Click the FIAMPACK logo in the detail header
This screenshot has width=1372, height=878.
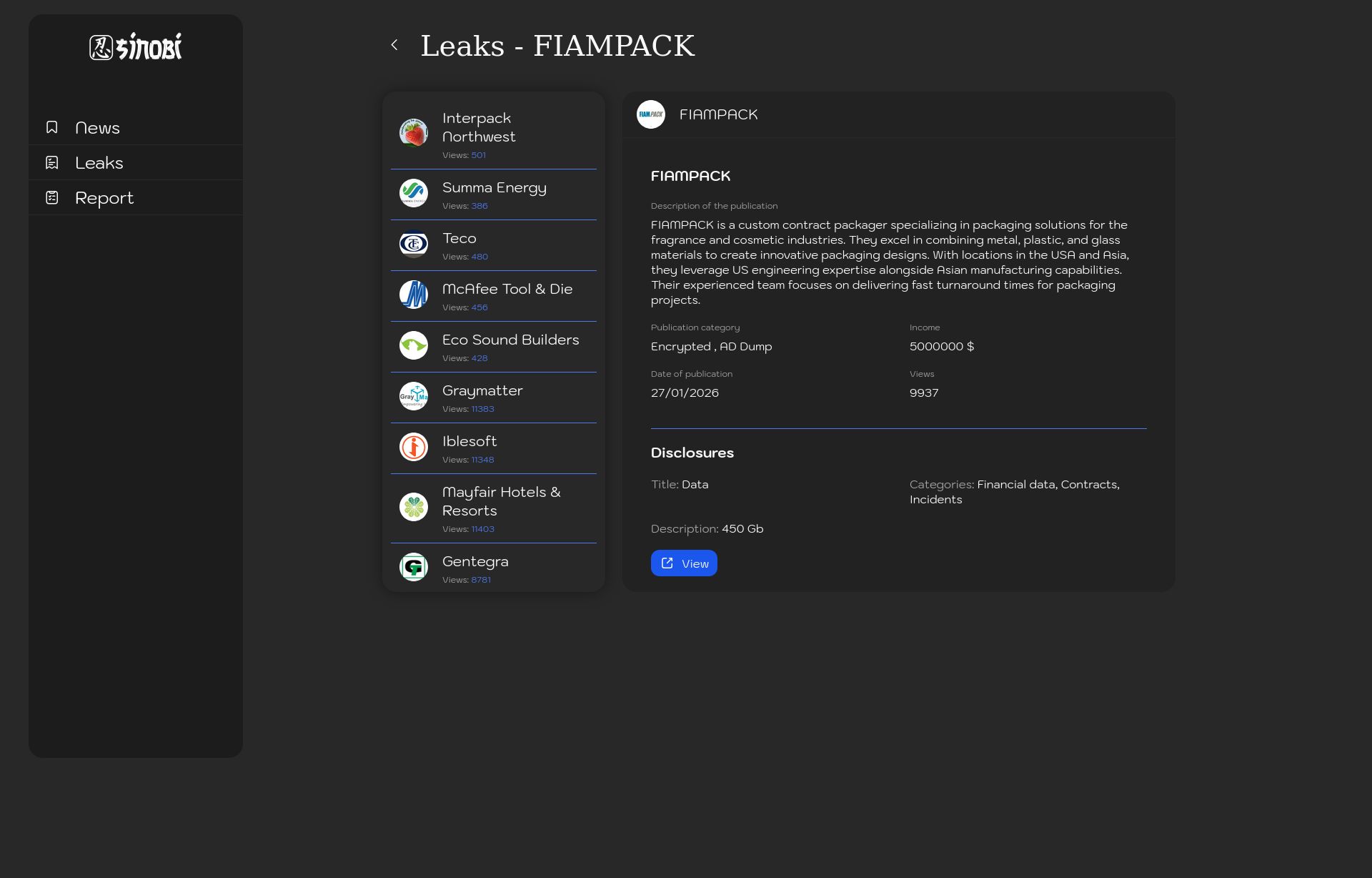click(x=650, y=114)
